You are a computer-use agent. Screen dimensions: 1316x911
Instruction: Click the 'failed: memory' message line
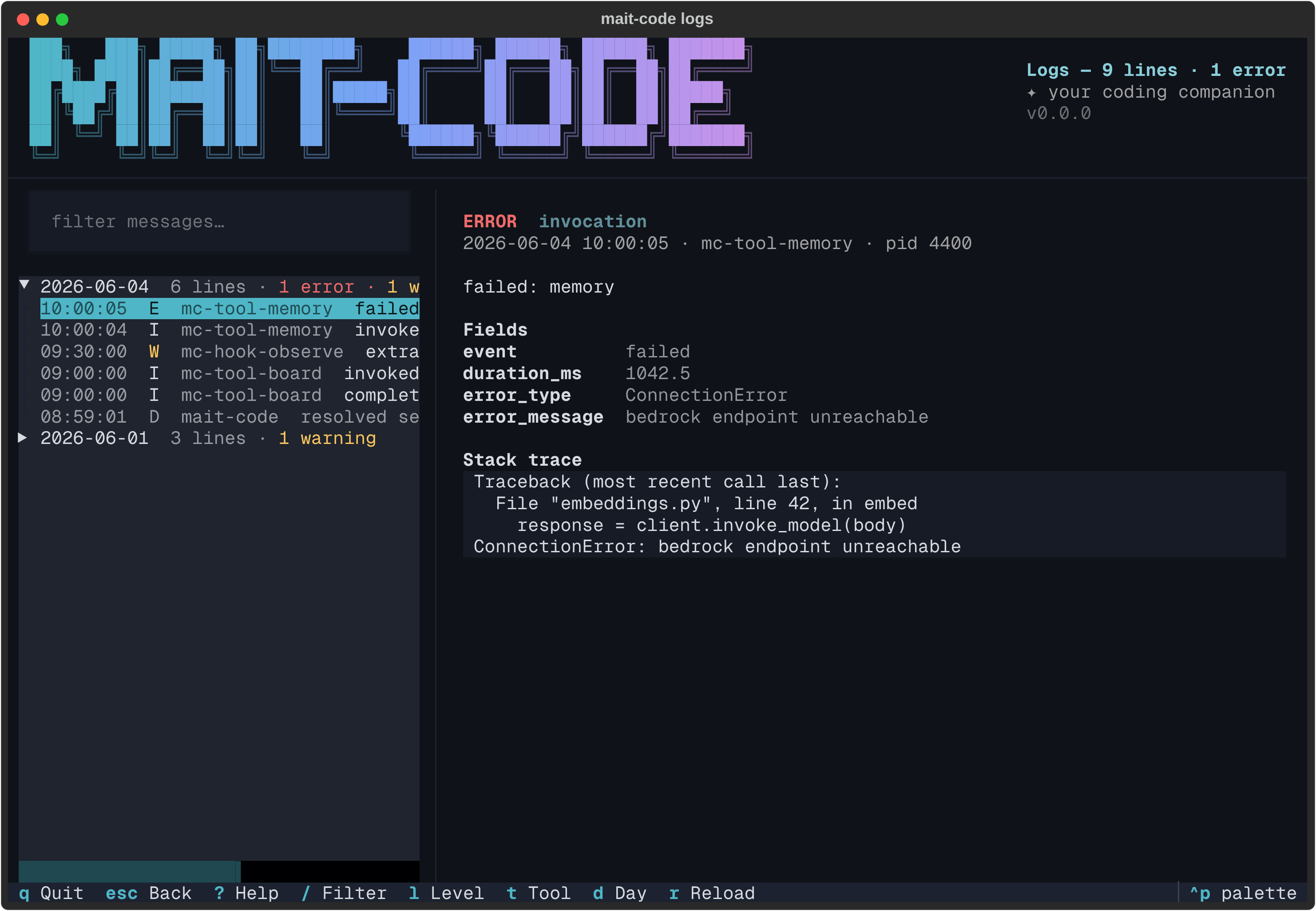point(539,286)
